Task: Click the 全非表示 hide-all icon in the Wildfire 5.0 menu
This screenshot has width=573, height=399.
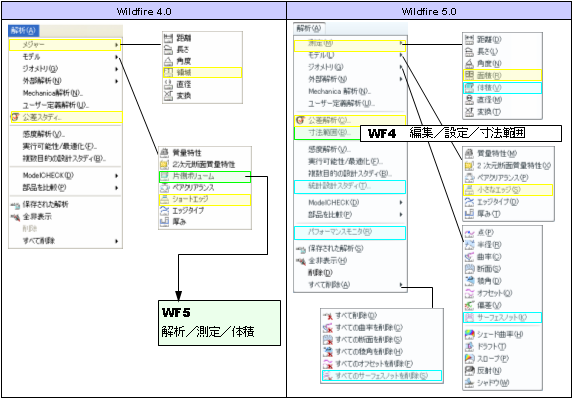Action: (x=302, y=261)
